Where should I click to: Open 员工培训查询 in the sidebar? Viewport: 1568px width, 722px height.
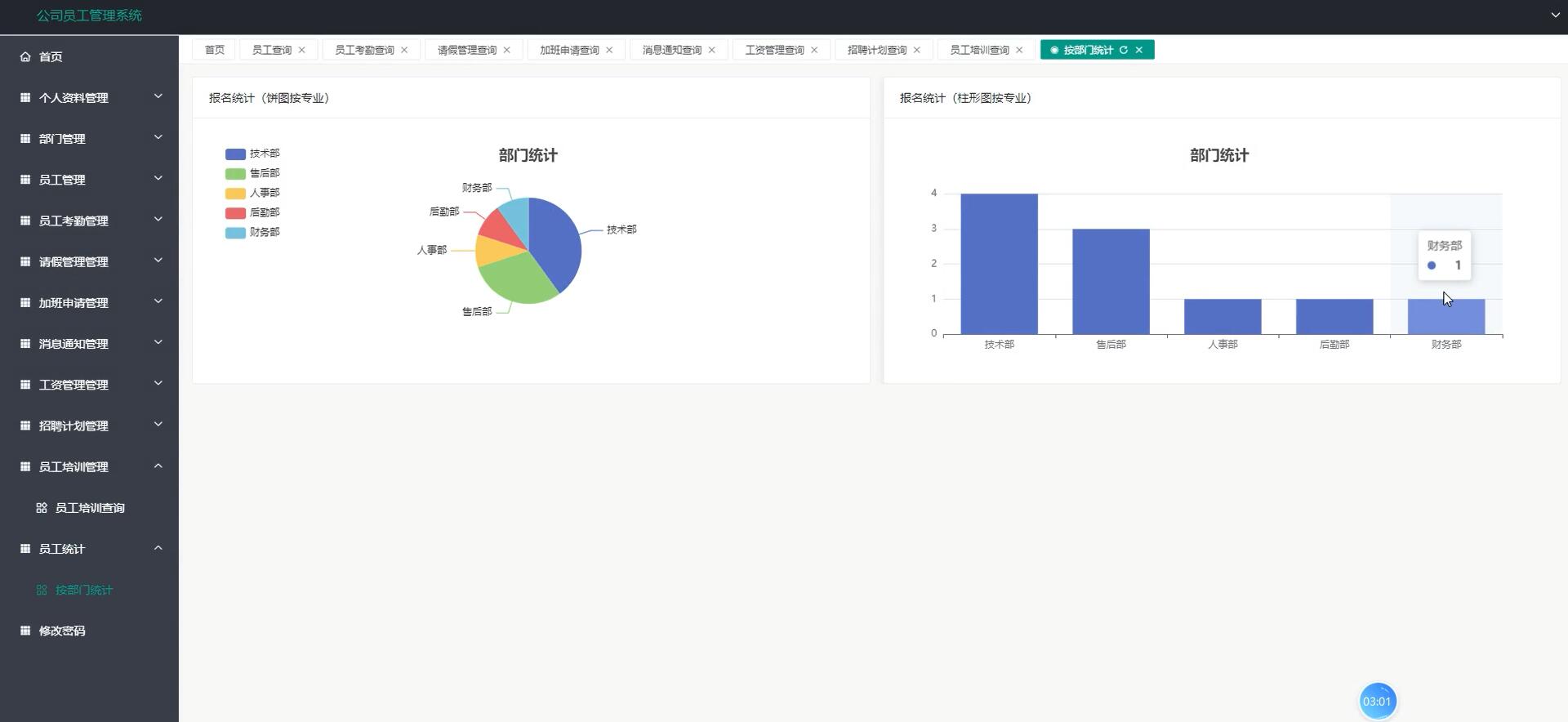point(89,508)
